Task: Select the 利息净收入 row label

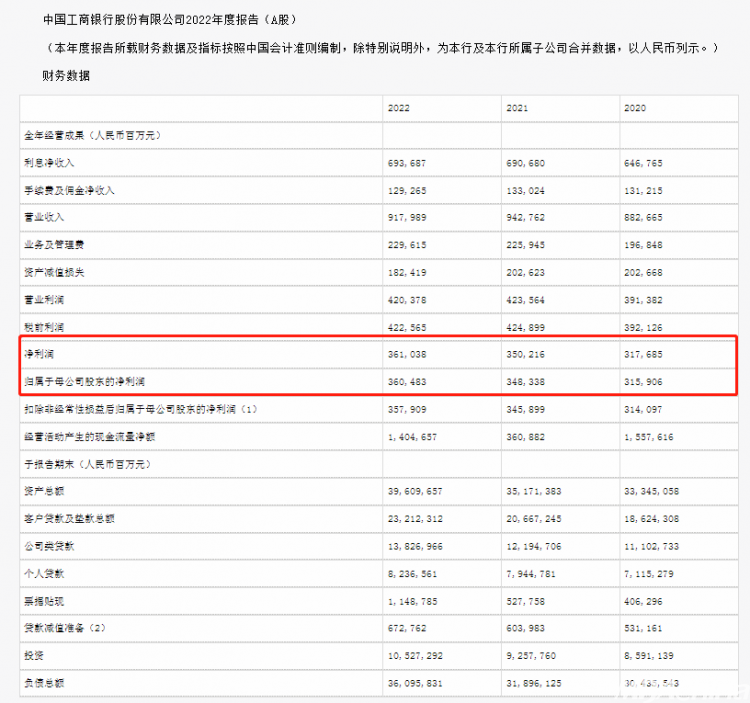Action: [x=49, y=163]
